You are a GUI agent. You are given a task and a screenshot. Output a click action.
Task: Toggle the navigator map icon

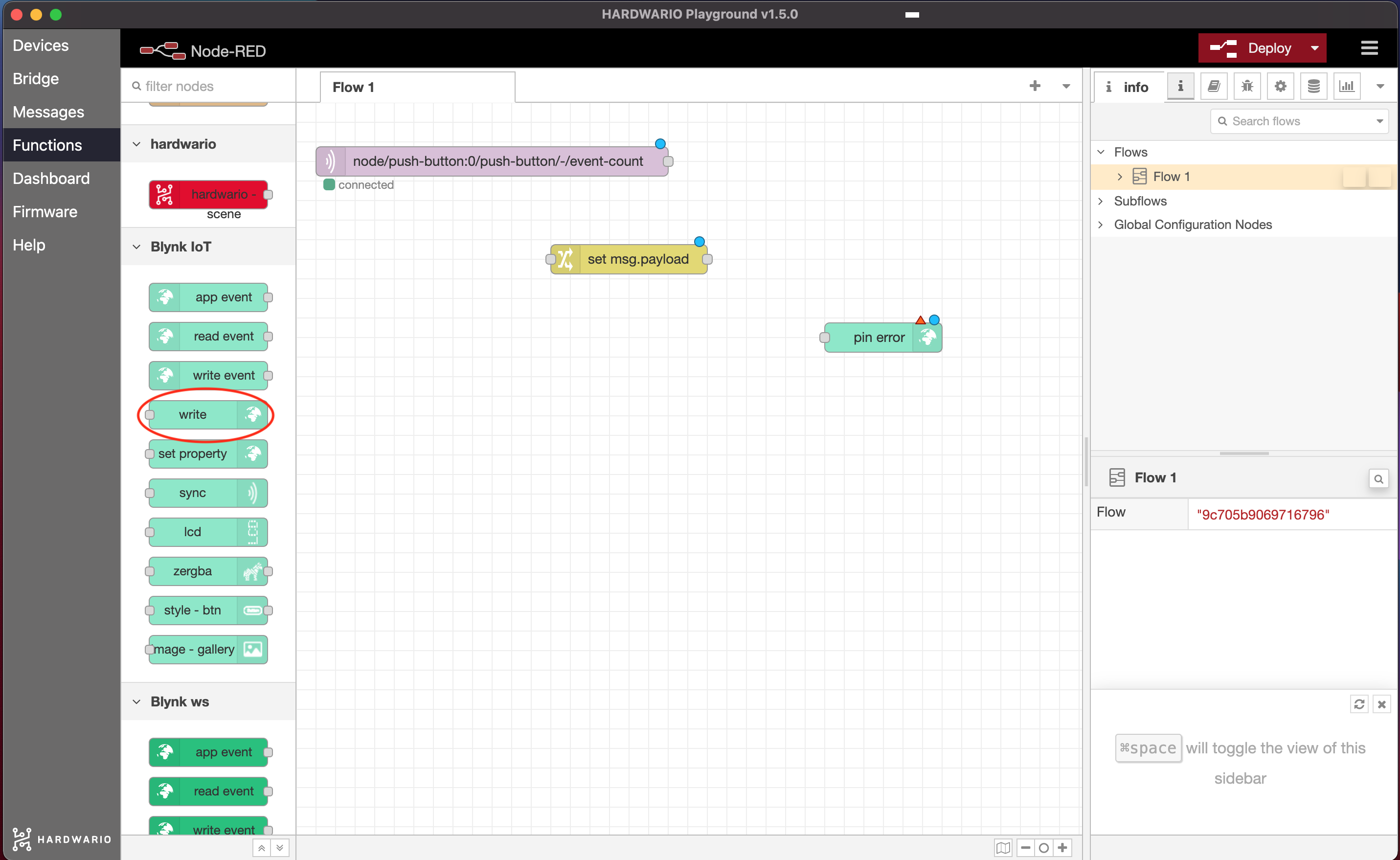click(1004, 847)
